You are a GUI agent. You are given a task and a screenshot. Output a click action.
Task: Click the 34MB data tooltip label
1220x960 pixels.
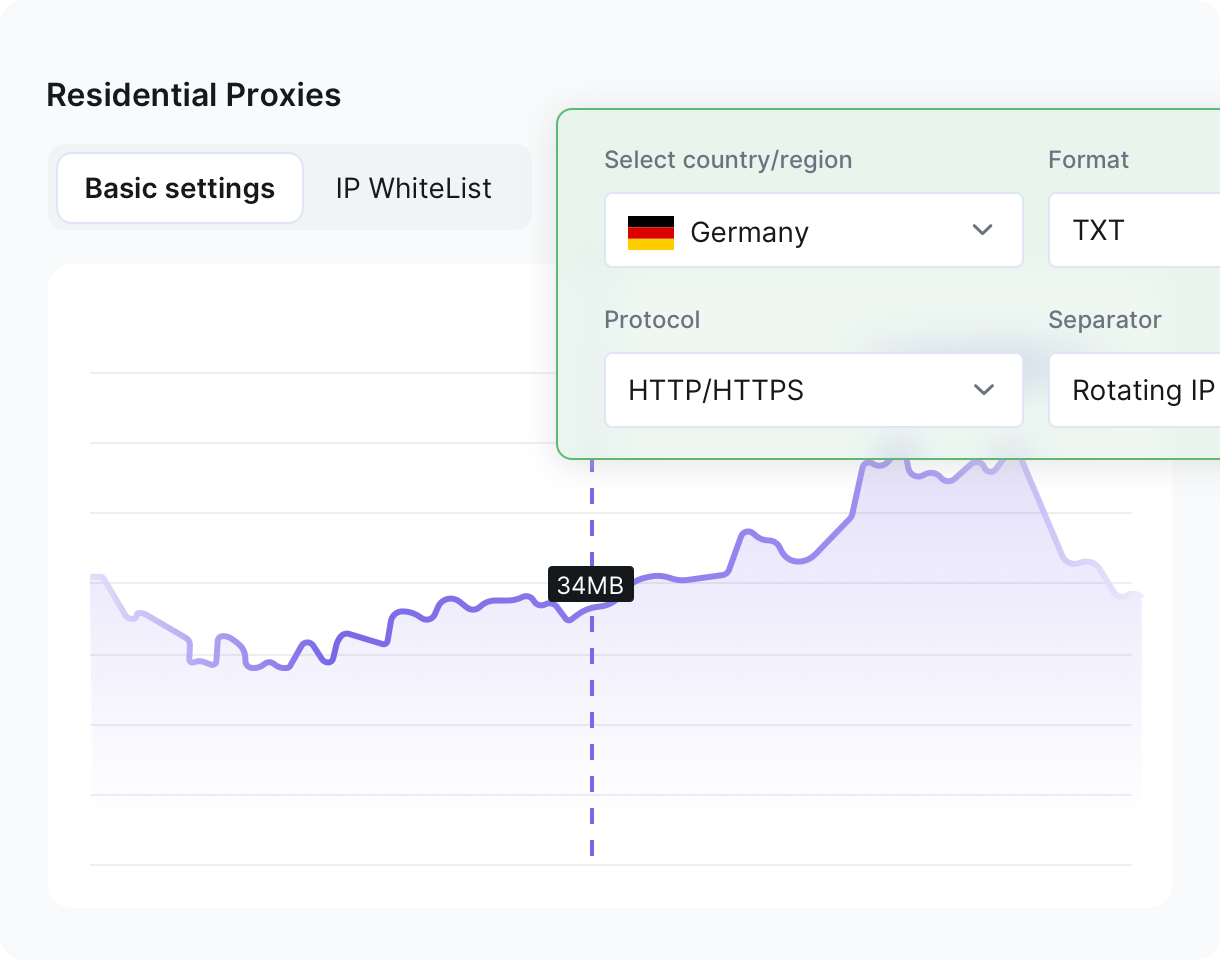(591, 586)
